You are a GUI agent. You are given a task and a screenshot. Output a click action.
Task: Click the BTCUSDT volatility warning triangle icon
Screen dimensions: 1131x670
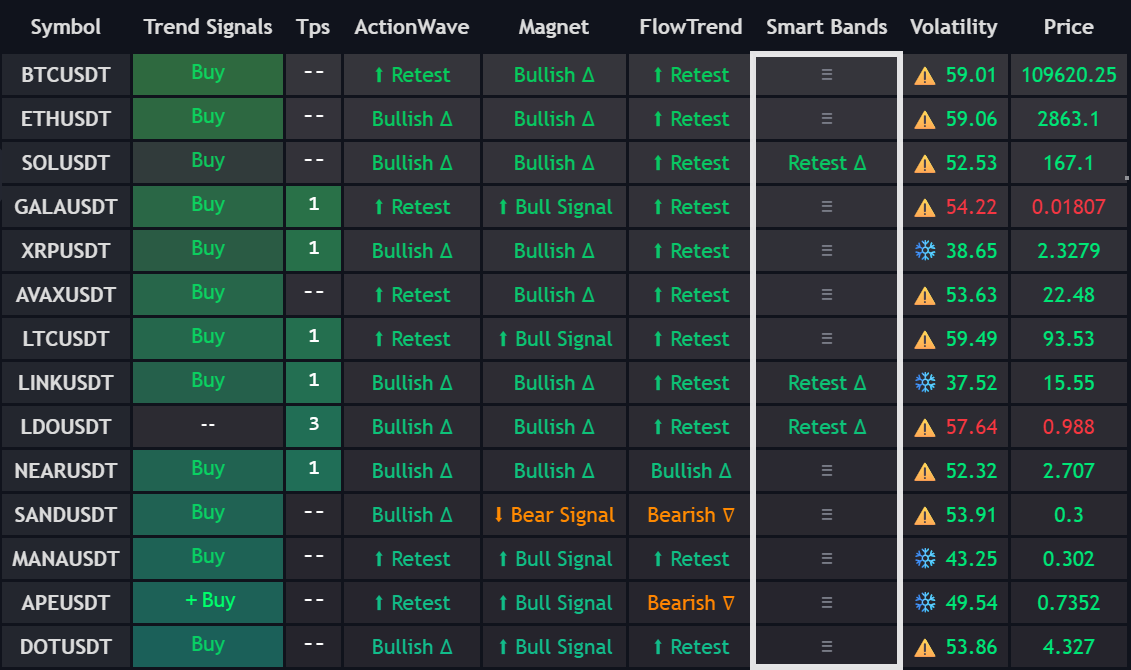point(925,76)
